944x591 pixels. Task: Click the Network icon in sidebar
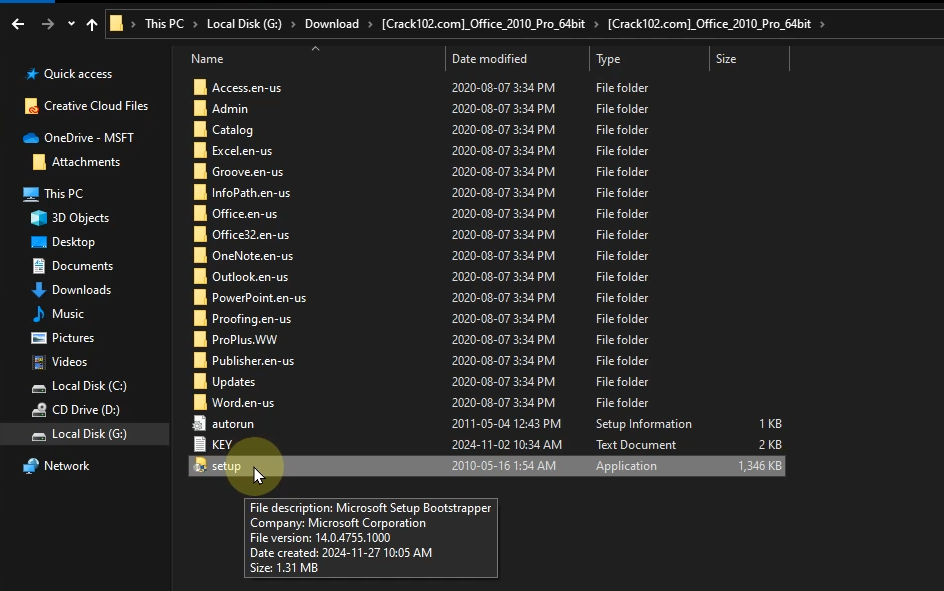[x=31, y=466]
